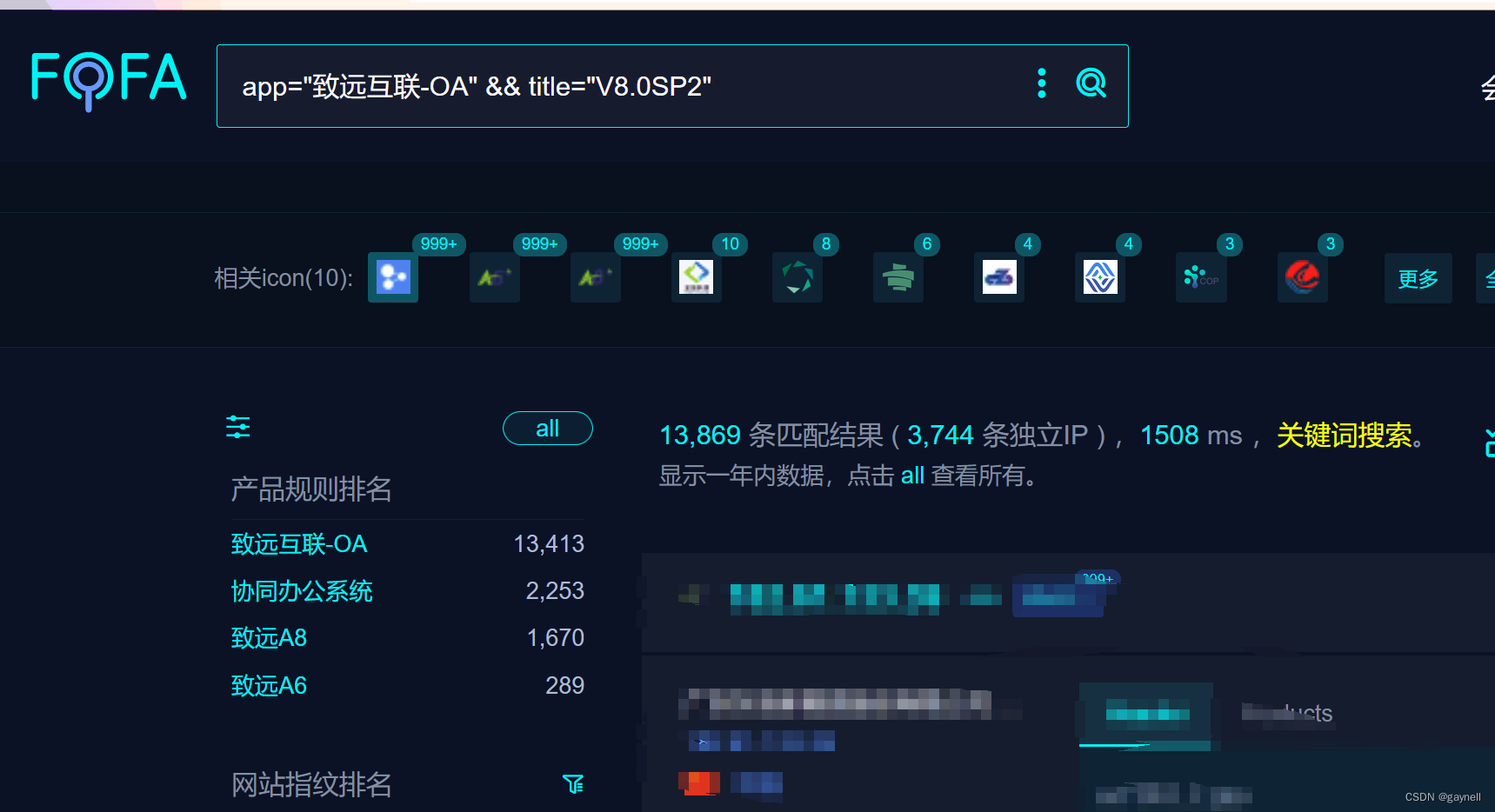
Task: Click the 产品规则排名 heading
Action: (311, 489)
